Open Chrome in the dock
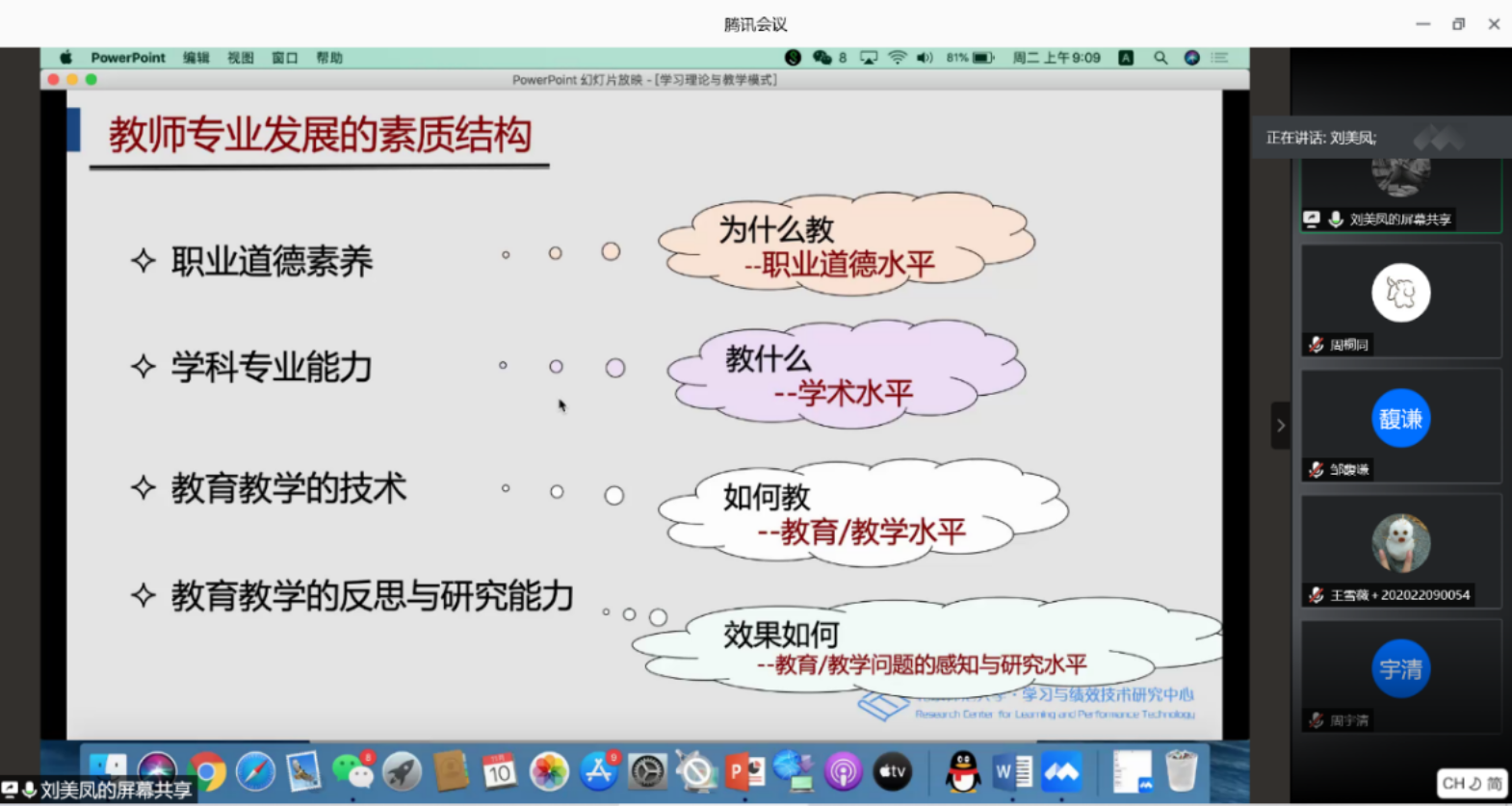The height and width of the screenshot is (806, 1512). click(x=207, y=771)
